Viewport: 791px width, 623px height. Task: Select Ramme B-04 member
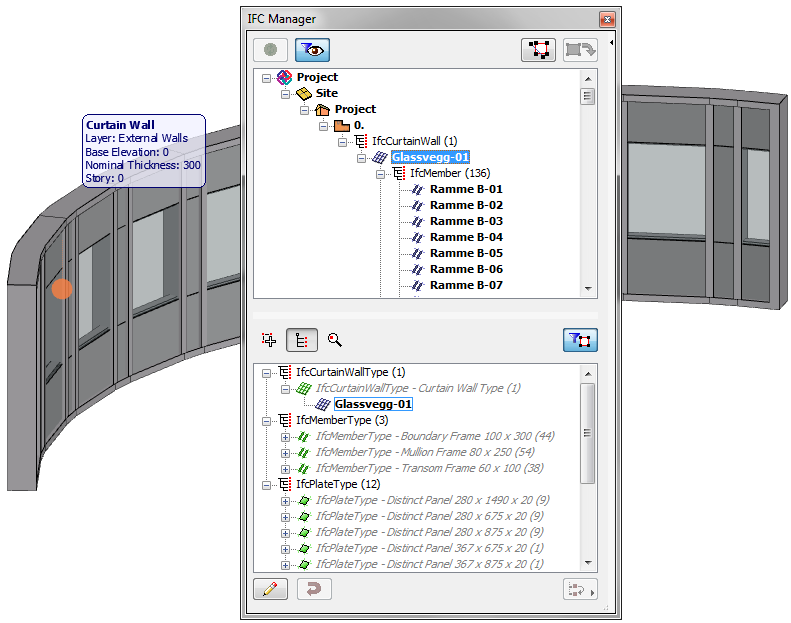coord(466,237)
